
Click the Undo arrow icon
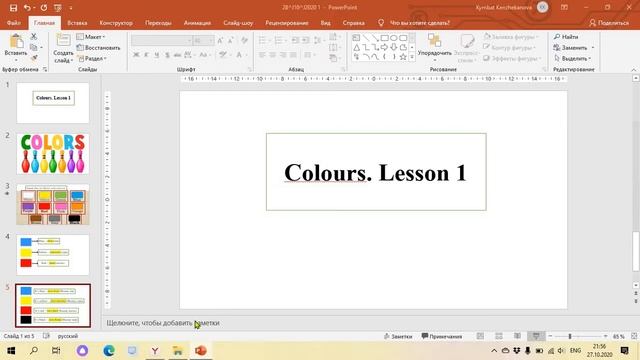27,8
